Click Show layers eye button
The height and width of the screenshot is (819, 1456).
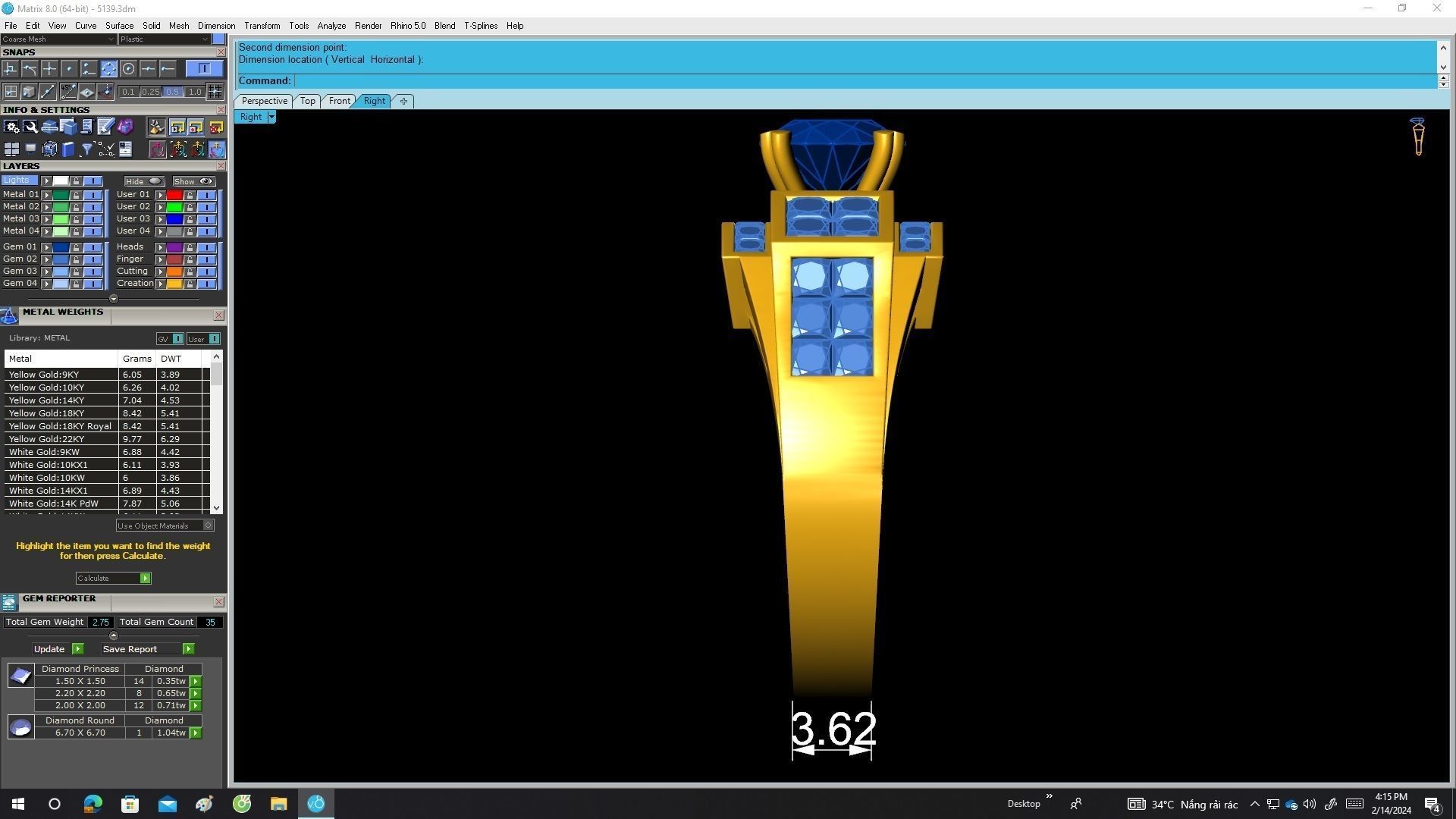click(x=194, y=181)
